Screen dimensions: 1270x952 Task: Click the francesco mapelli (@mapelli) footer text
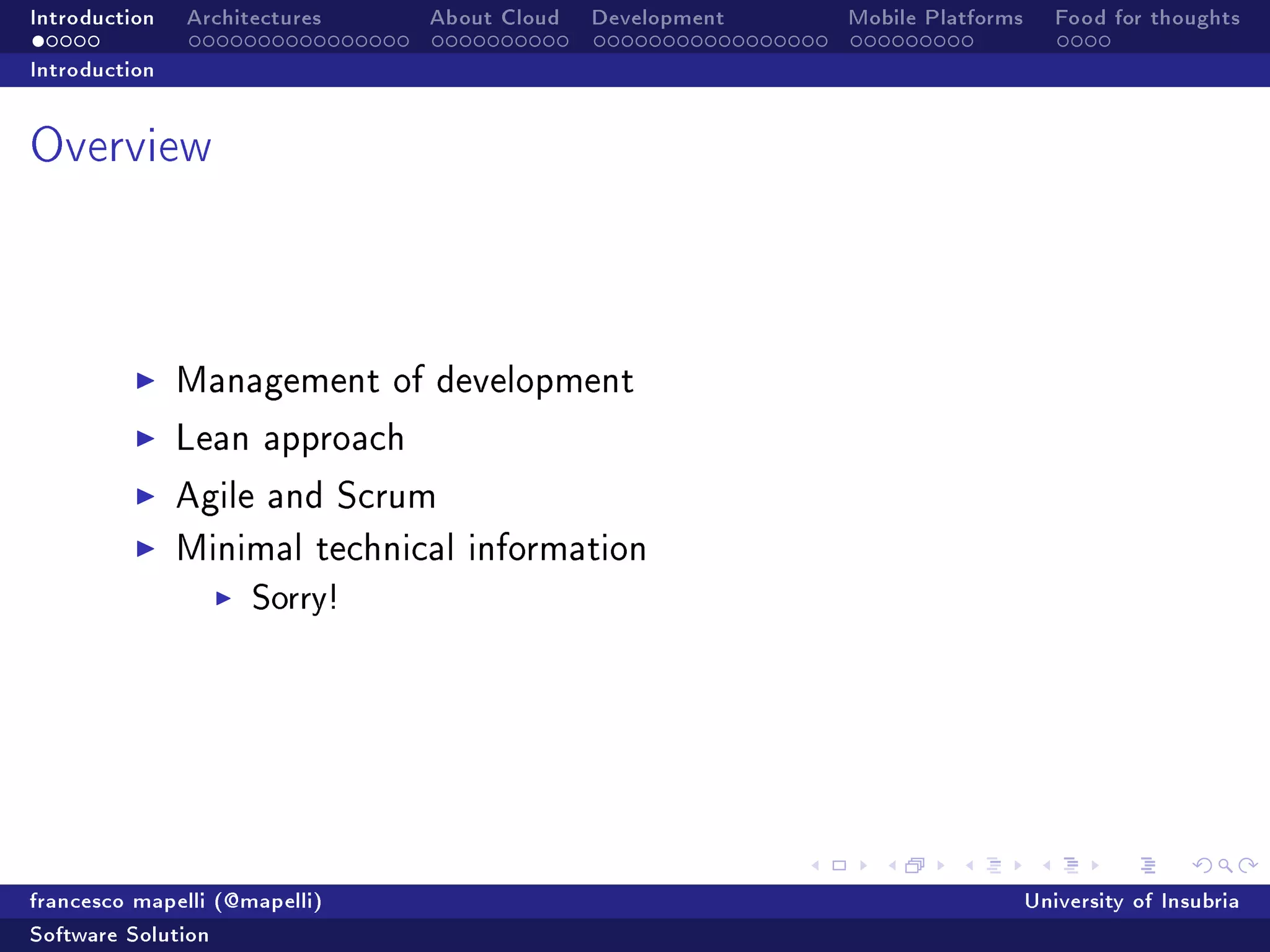176,901
